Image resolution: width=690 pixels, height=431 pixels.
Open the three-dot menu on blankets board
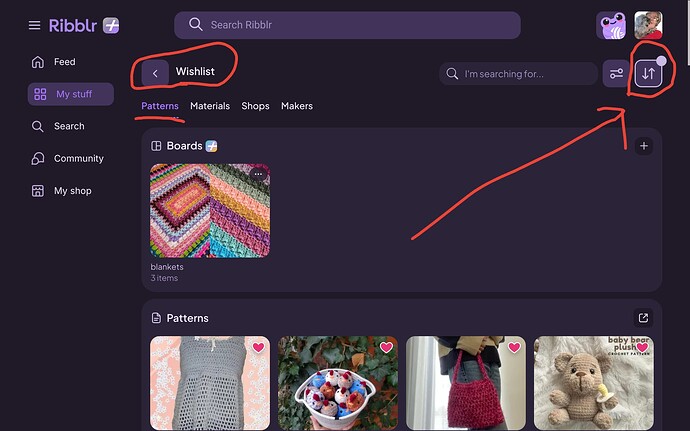click(258, 174)
